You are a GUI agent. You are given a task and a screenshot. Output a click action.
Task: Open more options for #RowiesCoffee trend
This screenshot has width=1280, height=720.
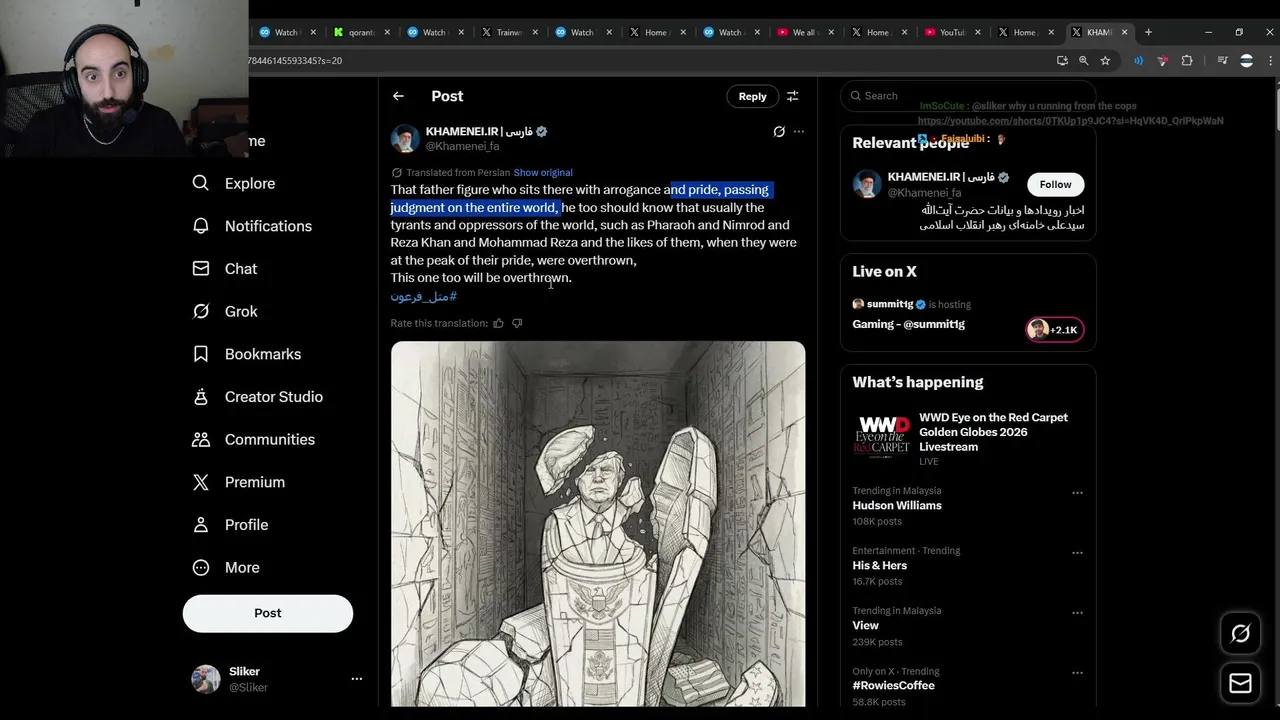tap(1077, 672)
